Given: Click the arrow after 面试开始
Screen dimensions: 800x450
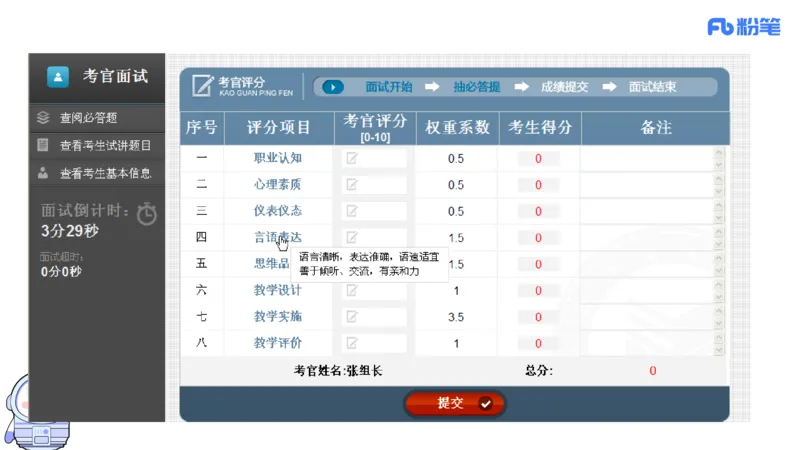Looking at the screenshot, I should click(x=432, y=87).
